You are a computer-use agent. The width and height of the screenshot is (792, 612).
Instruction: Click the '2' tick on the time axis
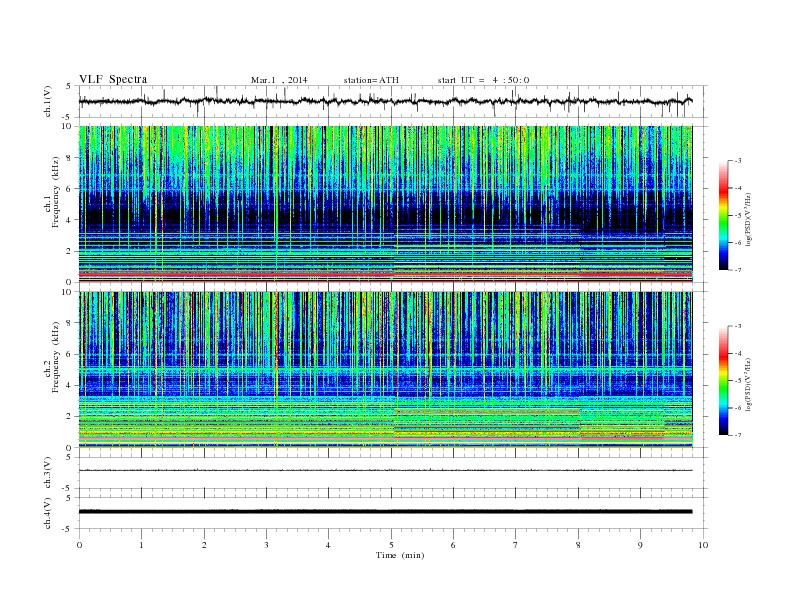[x=204, y=545]
